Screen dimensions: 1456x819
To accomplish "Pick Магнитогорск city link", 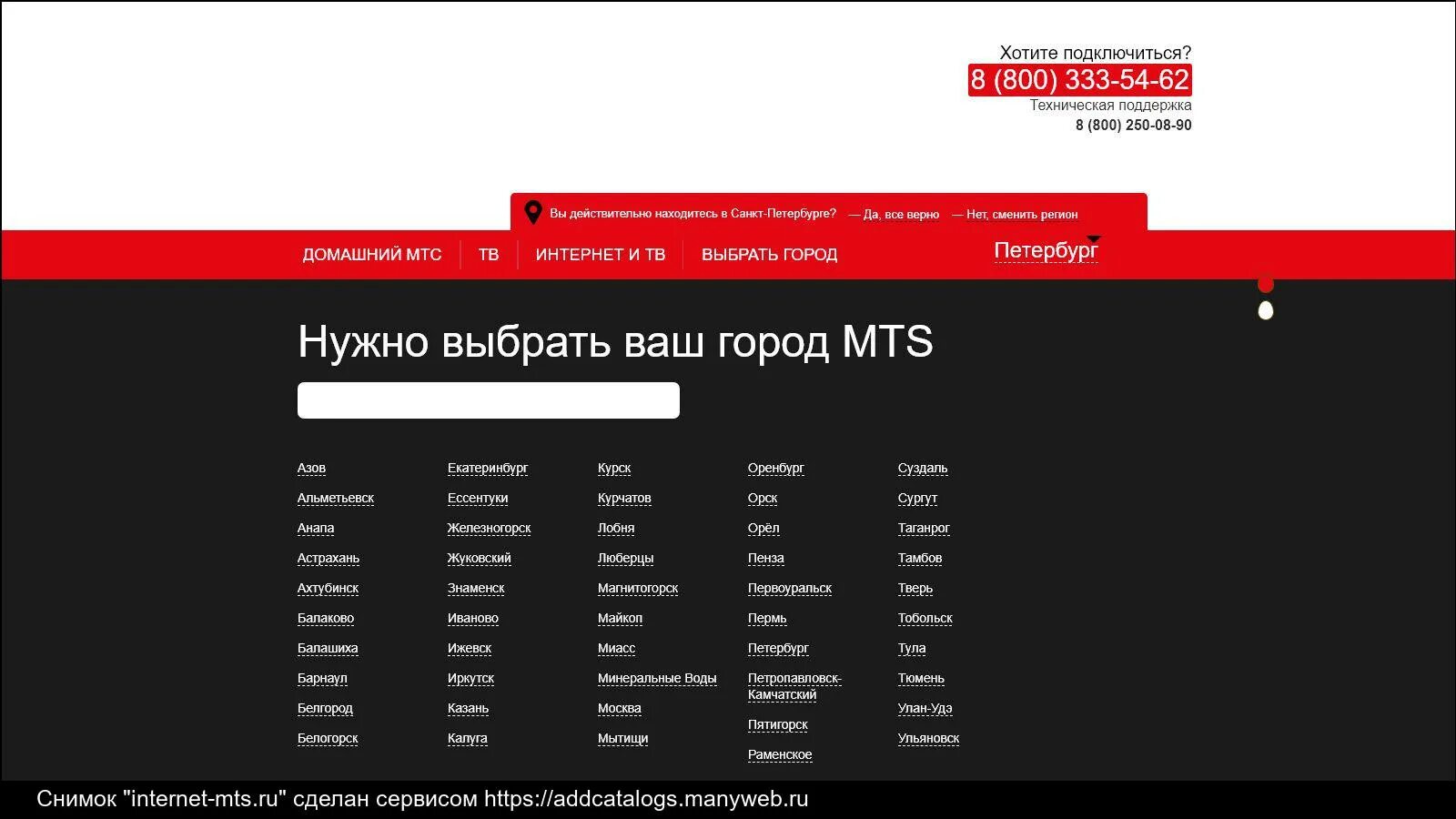I will pos(638,588).
